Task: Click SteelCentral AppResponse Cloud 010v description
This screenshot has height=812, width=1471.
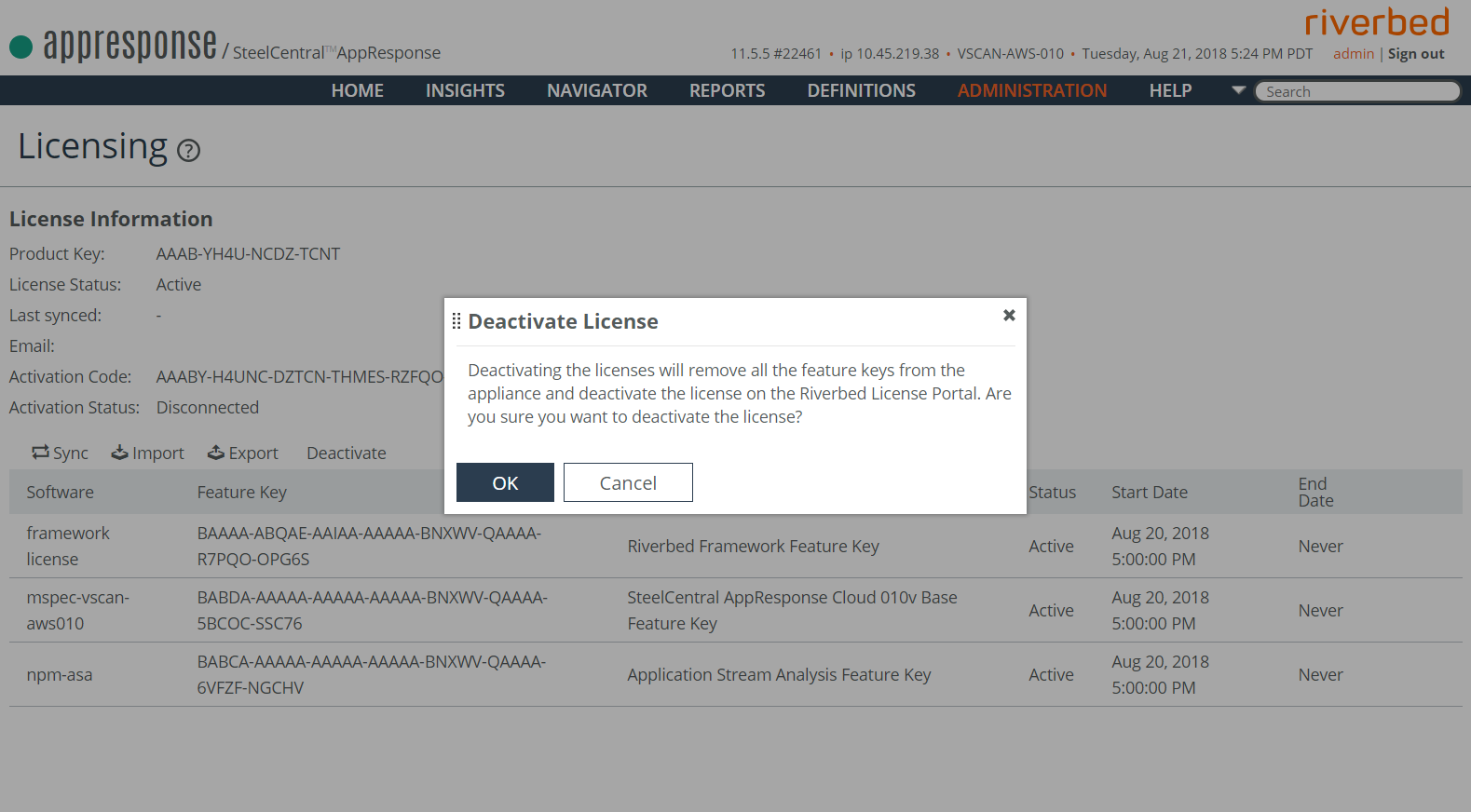Action: pos(792,610)
